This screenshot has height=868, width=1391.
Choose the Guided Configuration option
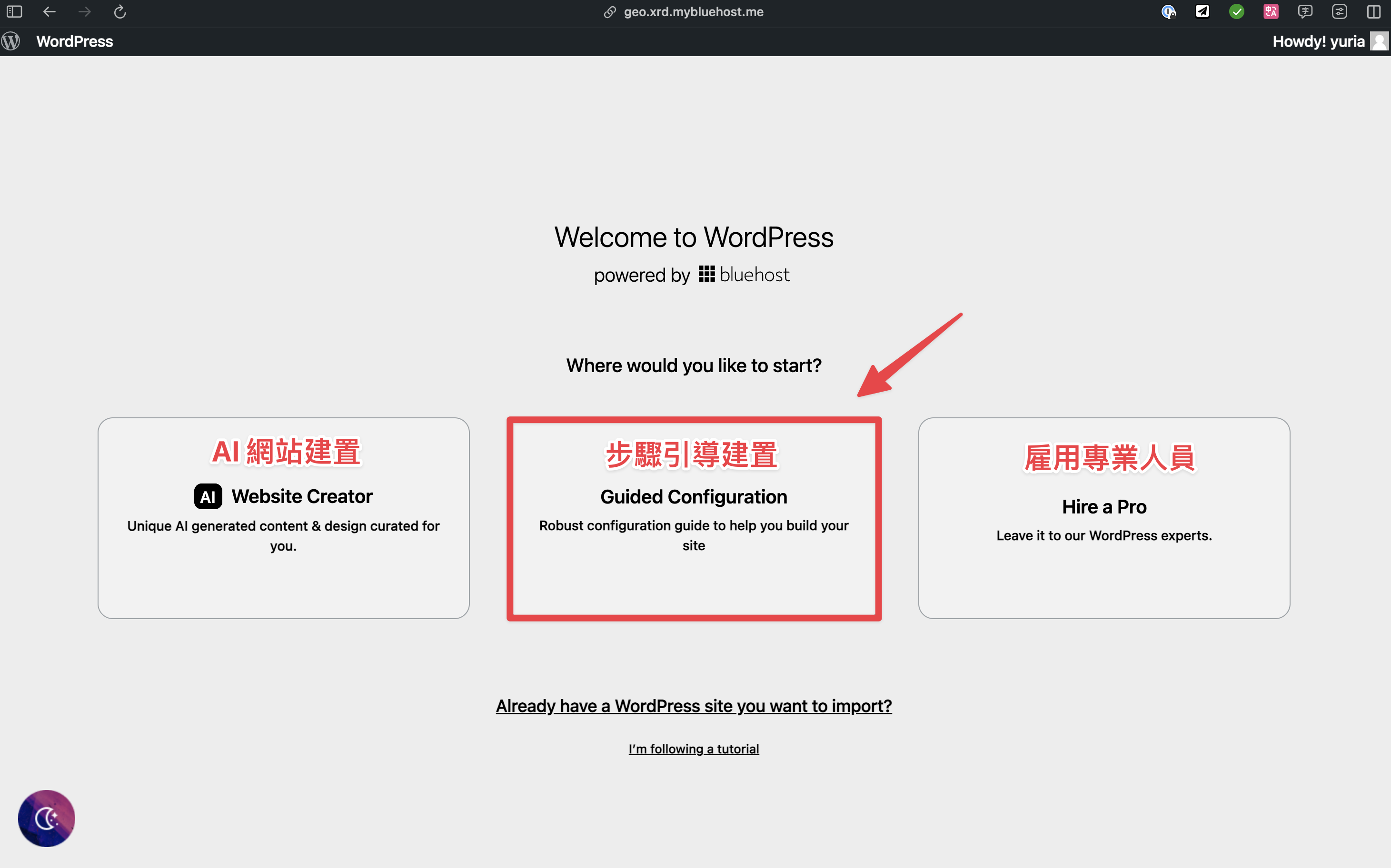point(694,518)
